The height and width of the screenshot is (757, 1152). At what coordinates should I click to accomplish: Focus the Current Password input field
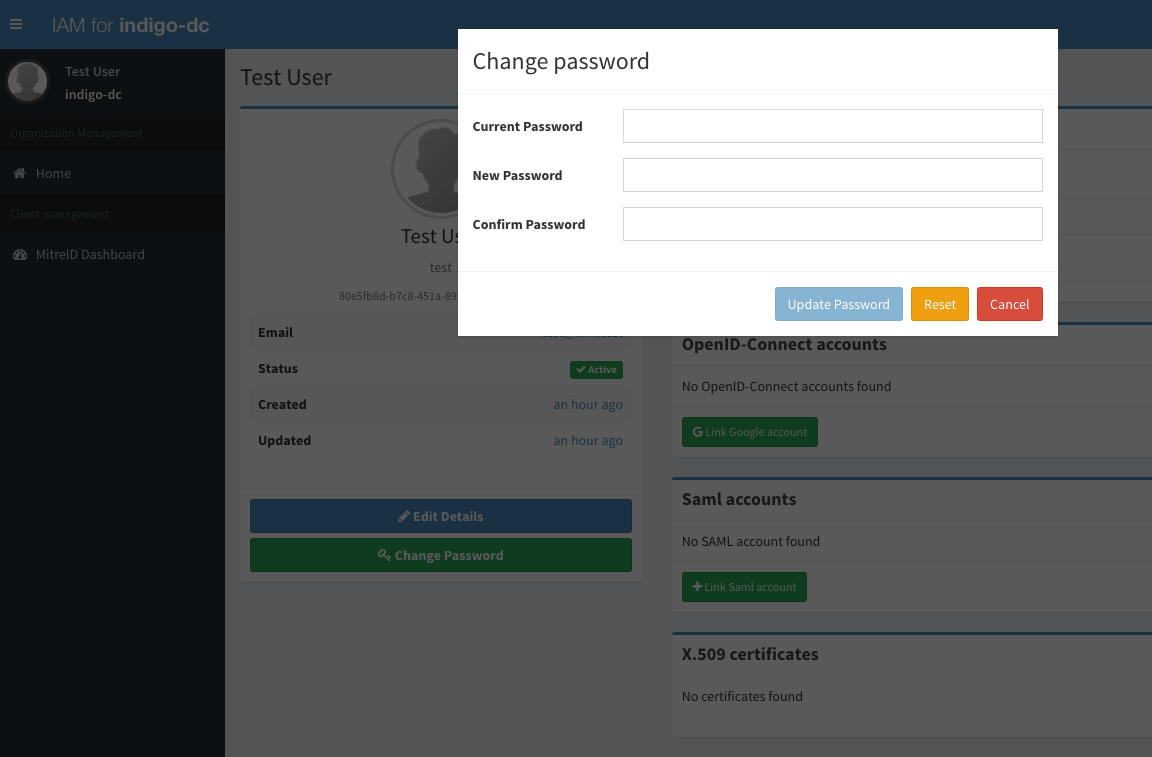(x=832, y=126)
